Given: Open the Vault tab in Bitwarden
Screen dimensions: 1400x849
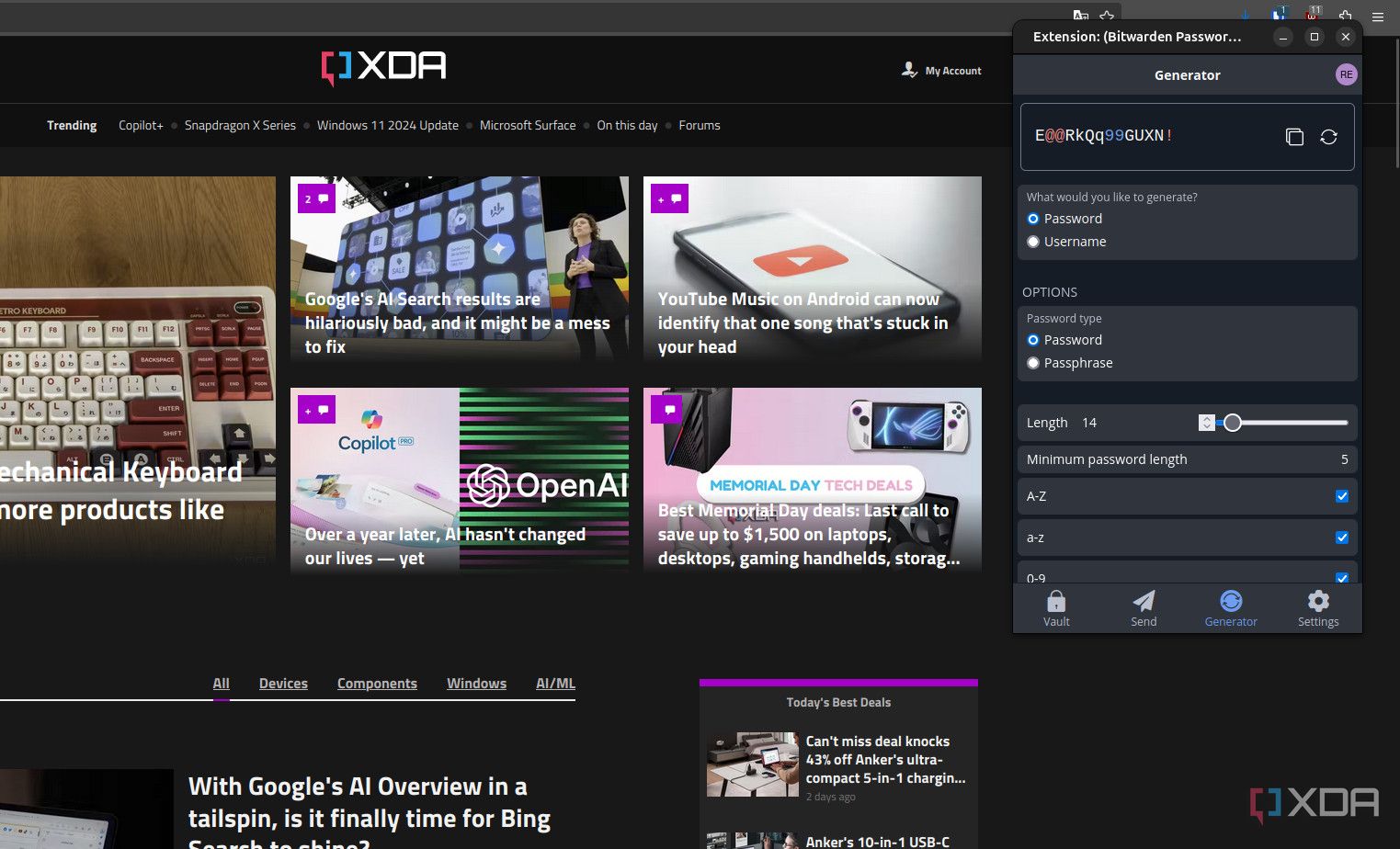Looking at the screenshot, I should (x=1056, y=608).
